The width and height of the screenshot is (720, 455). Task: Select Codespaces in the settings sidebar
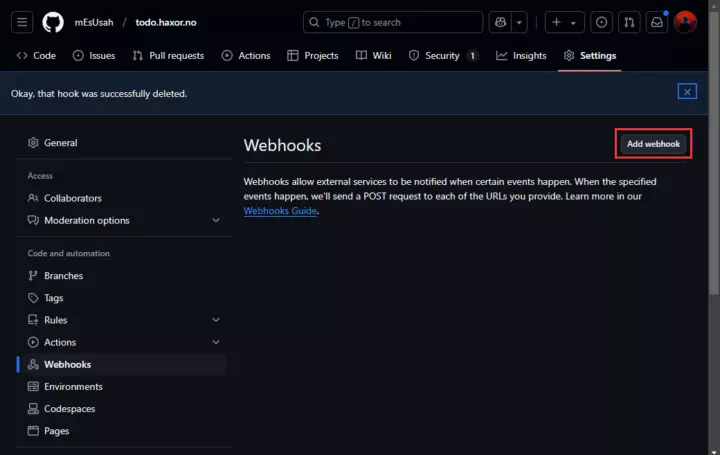coord(71,409)
